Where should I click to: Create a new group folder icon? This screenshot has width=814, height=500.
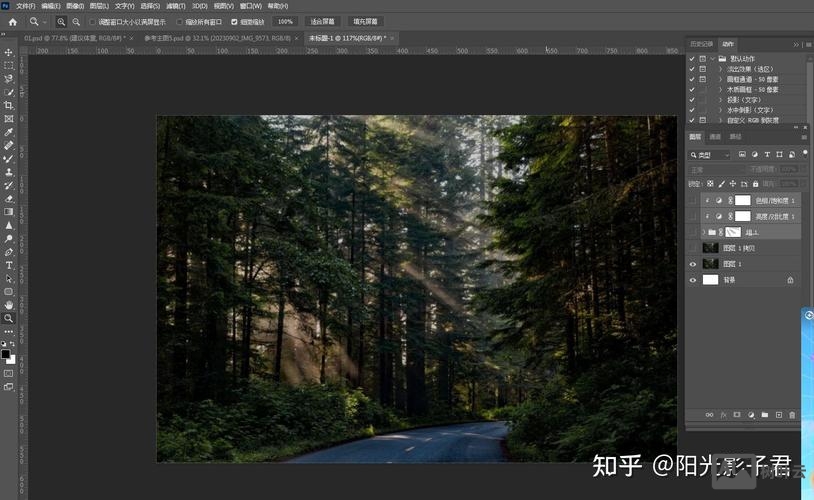(x=765, y=415)
